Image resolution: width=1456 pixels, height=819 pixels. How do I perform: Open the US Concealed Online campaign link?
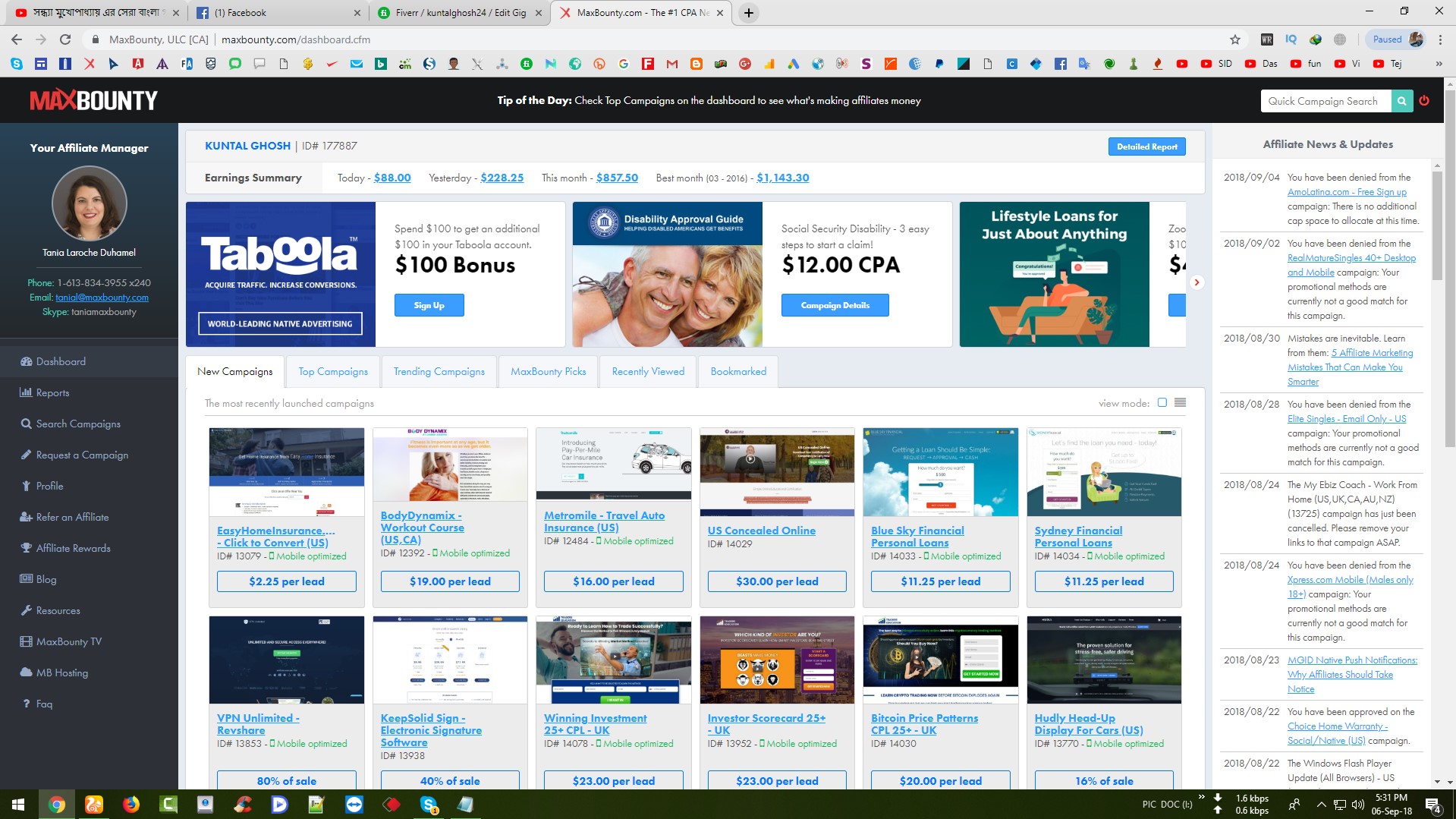tap(761, 531)
